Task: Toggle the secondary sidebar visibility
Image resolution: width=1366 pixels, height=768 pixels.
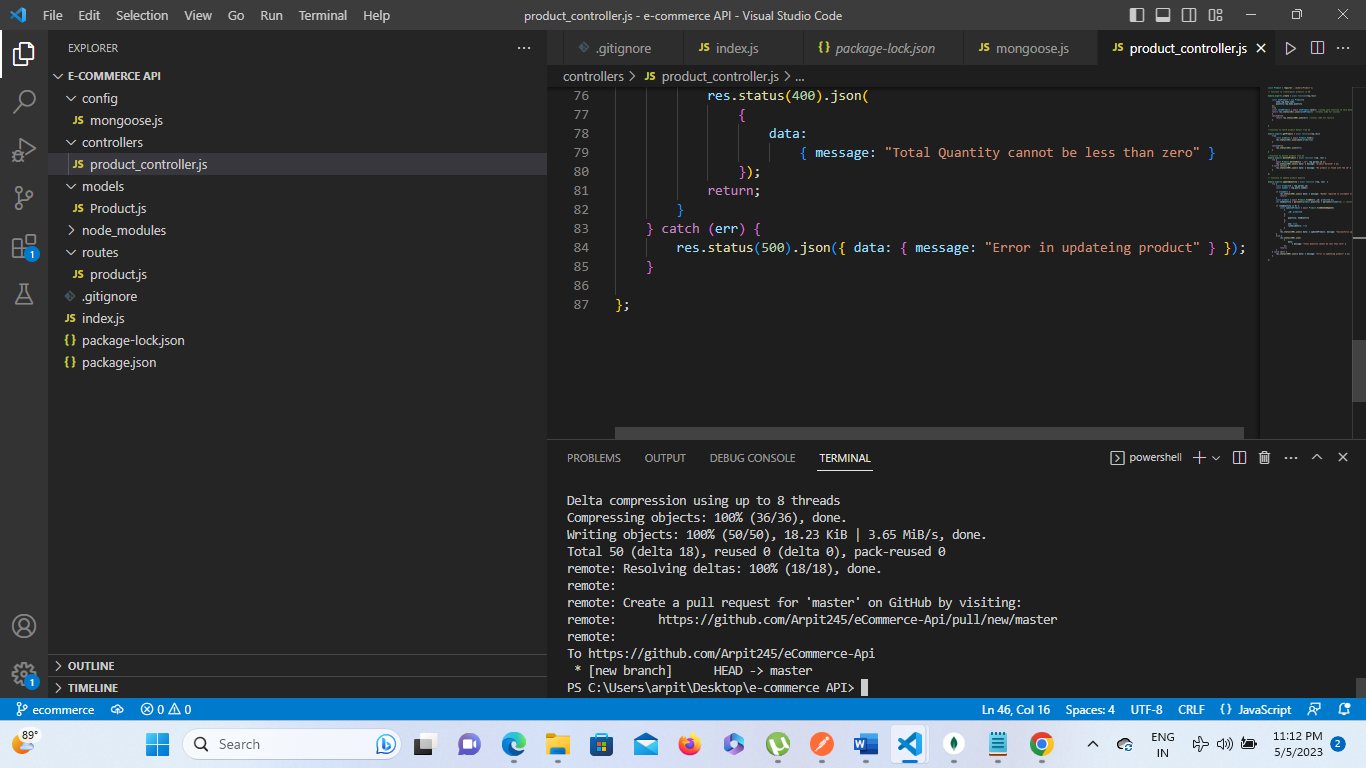Action: 1189,15
